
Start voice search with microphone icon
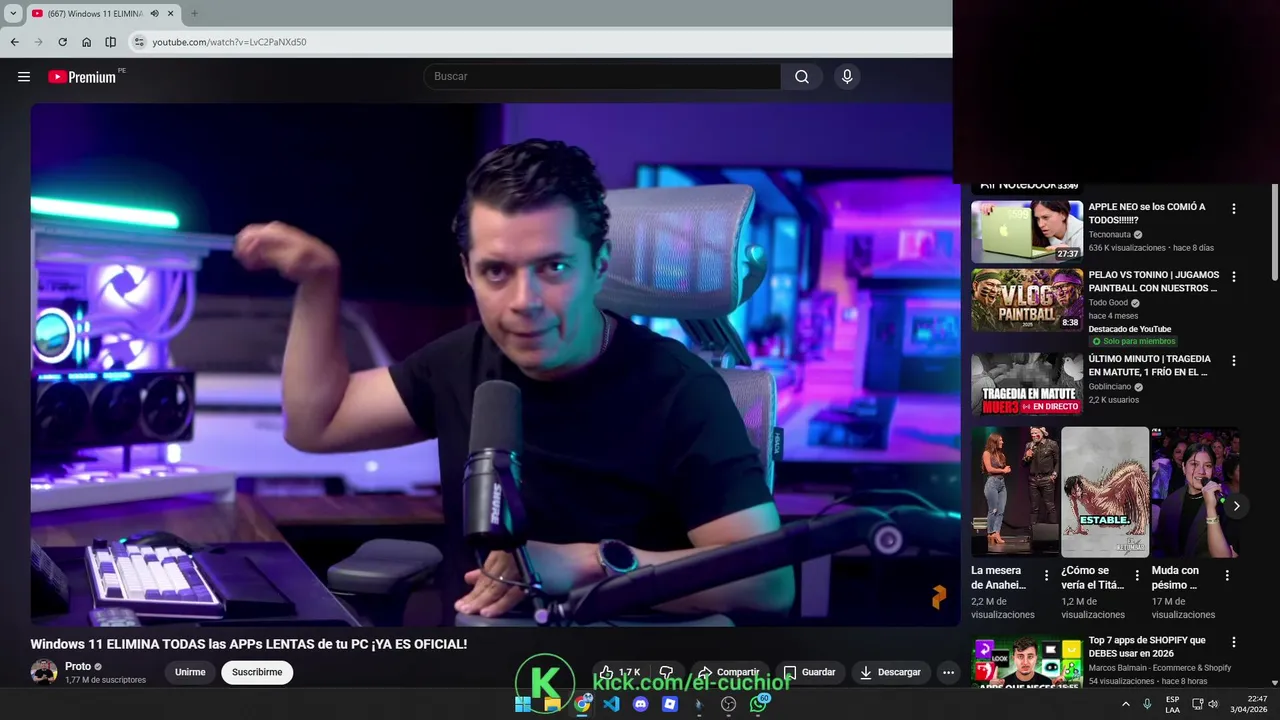tap(847, 77)
